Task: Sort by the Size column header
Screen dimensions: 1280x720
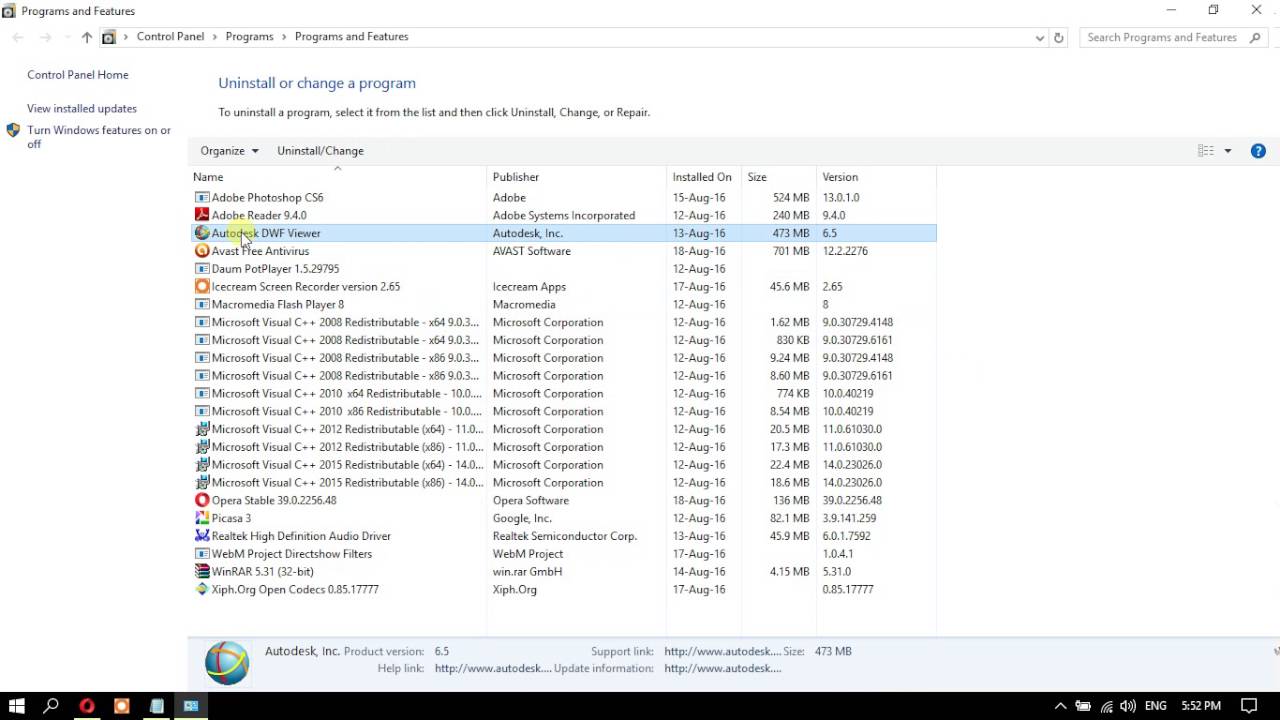Action: pyautogui.click(x=779, y=177)
